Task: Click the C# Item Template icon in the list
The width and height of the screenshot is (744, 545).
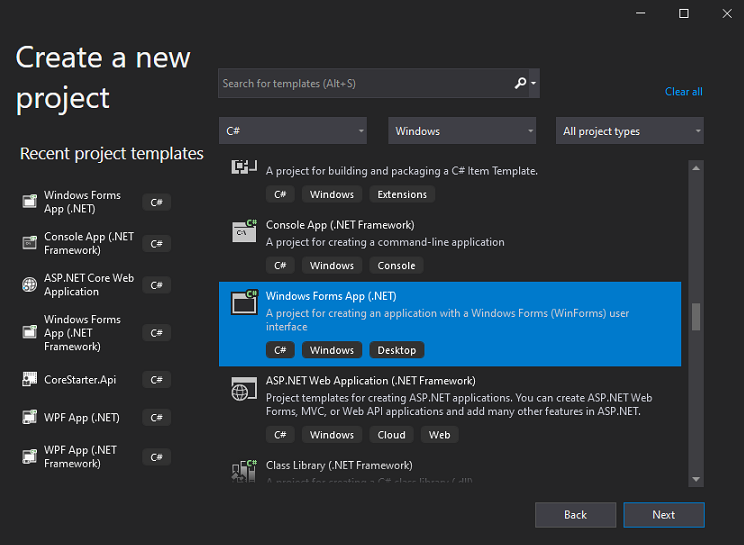Action: (x=244, y=167)
